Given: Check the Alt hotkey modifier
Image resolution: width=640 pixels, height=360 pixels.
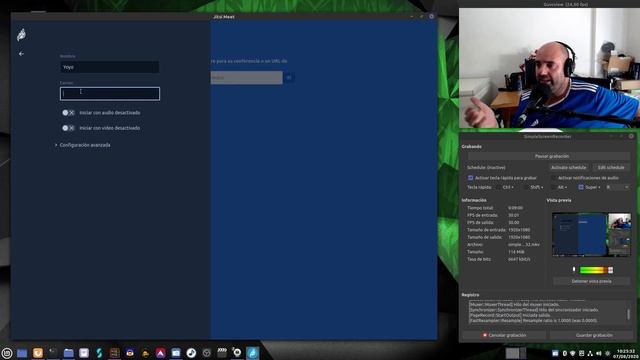Looking at the screenshot, I should tap(553, 187).
